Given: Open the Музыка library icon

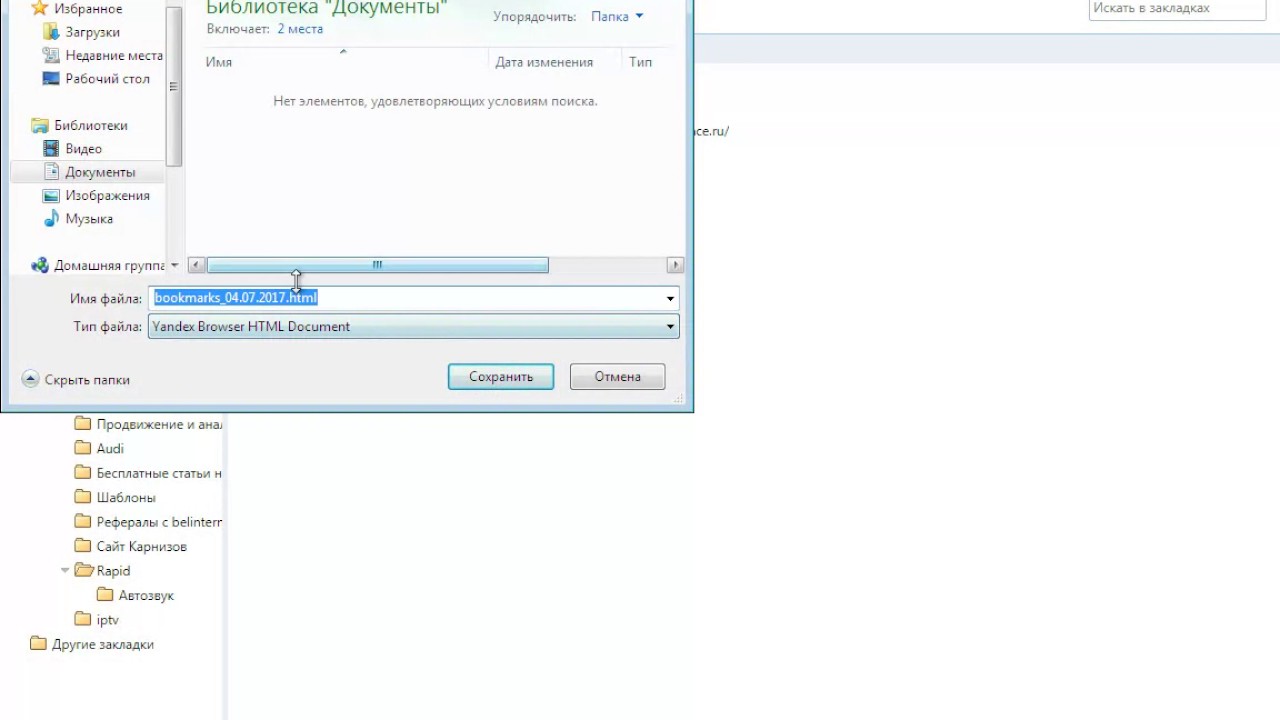Looking at the screenshot, I should click(x=51, y=218).
